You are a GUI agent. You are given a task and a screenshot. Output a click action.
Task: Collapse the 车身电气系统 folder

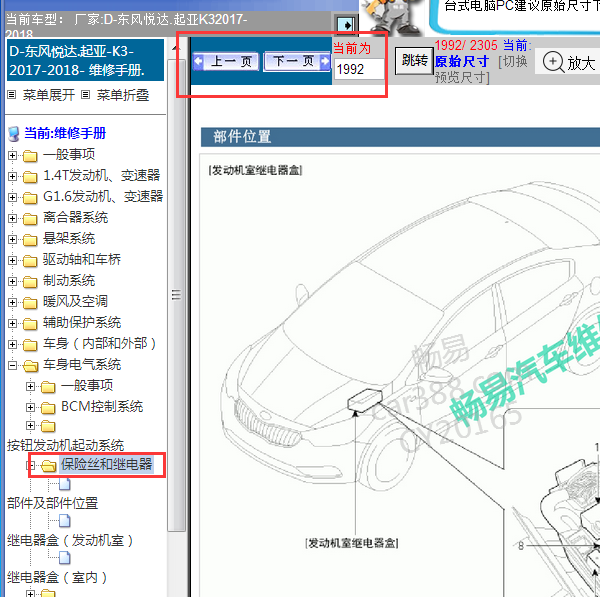(12, 365)
